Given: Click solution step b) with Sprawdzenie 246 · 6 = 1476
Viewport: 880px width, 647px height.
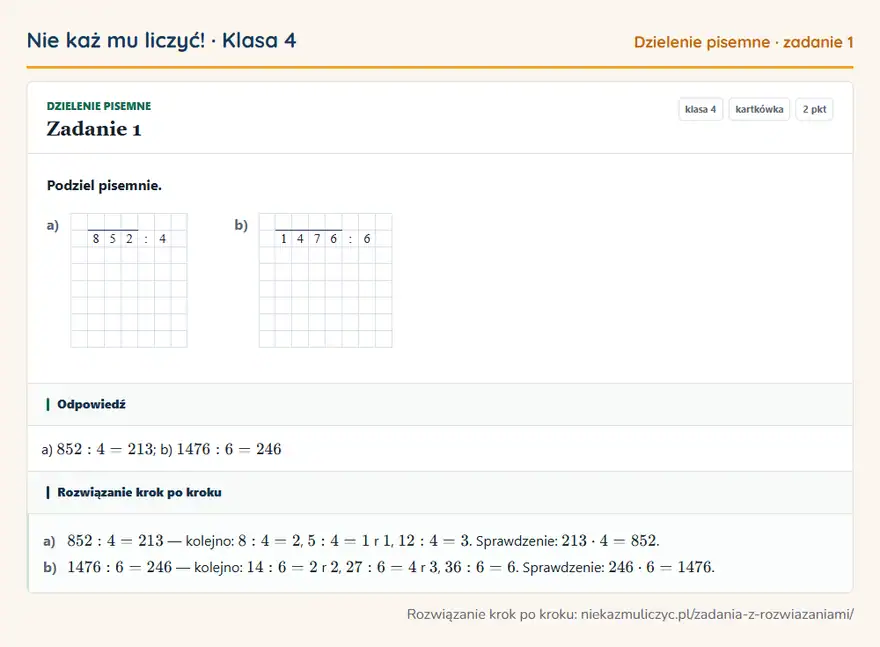Looking at the screenshot, I should click(x=379, y=567).
